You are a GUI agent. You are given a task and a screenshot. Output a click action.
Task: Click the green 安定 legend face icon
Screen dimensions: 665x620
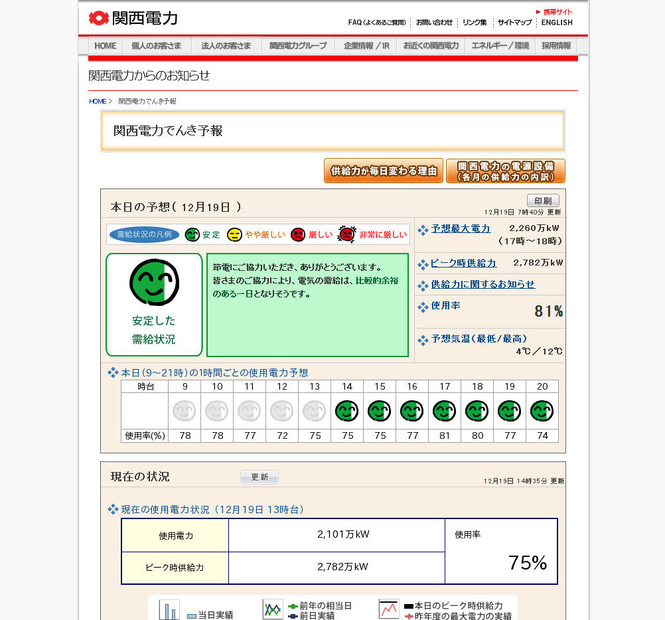[x=192, y=235]
